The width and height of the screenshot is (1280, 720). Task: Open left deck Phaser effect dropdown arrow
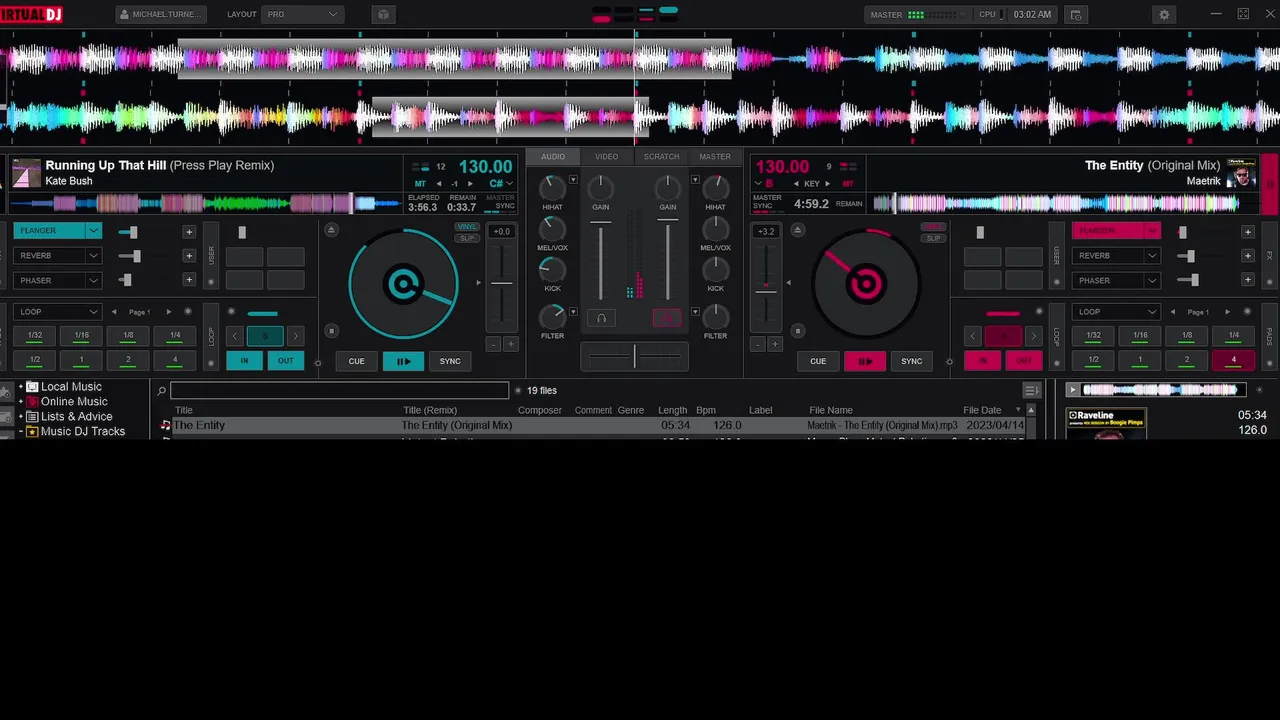pos(93,281)
